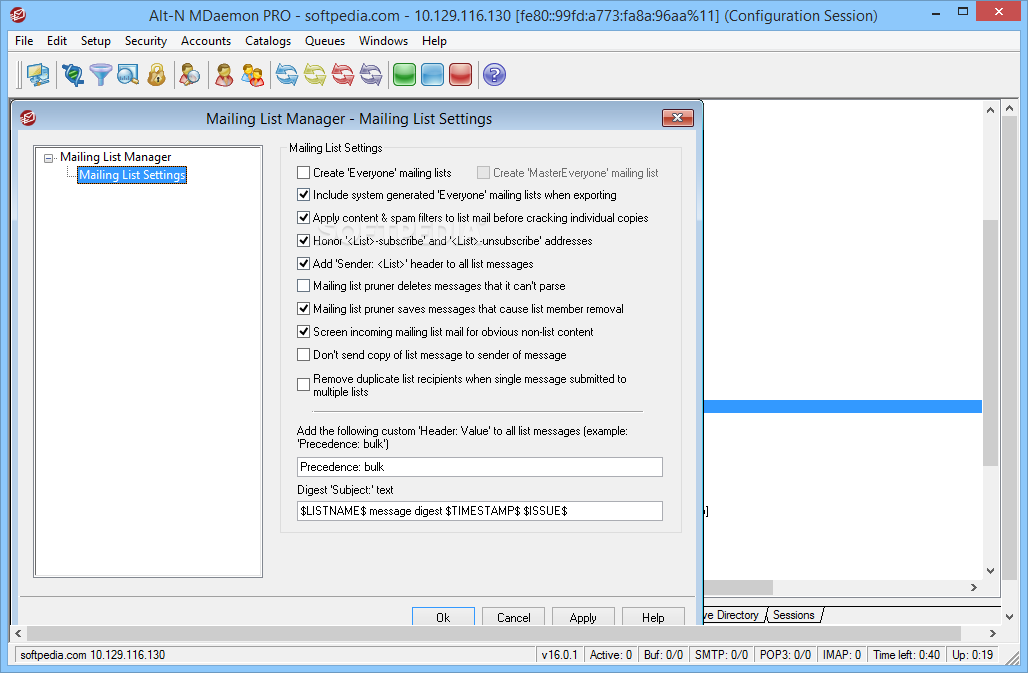The width and height of the screenshot is (1028, 673).
Task: Enable Create 'Everyone' mailing lists checkbox
Action: [x=304, y=172]
